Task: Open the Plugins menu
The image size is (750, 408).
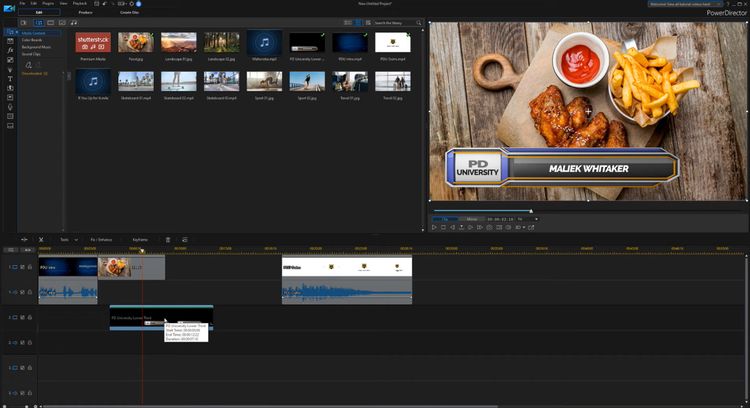Action: click(x=48, y=3)
